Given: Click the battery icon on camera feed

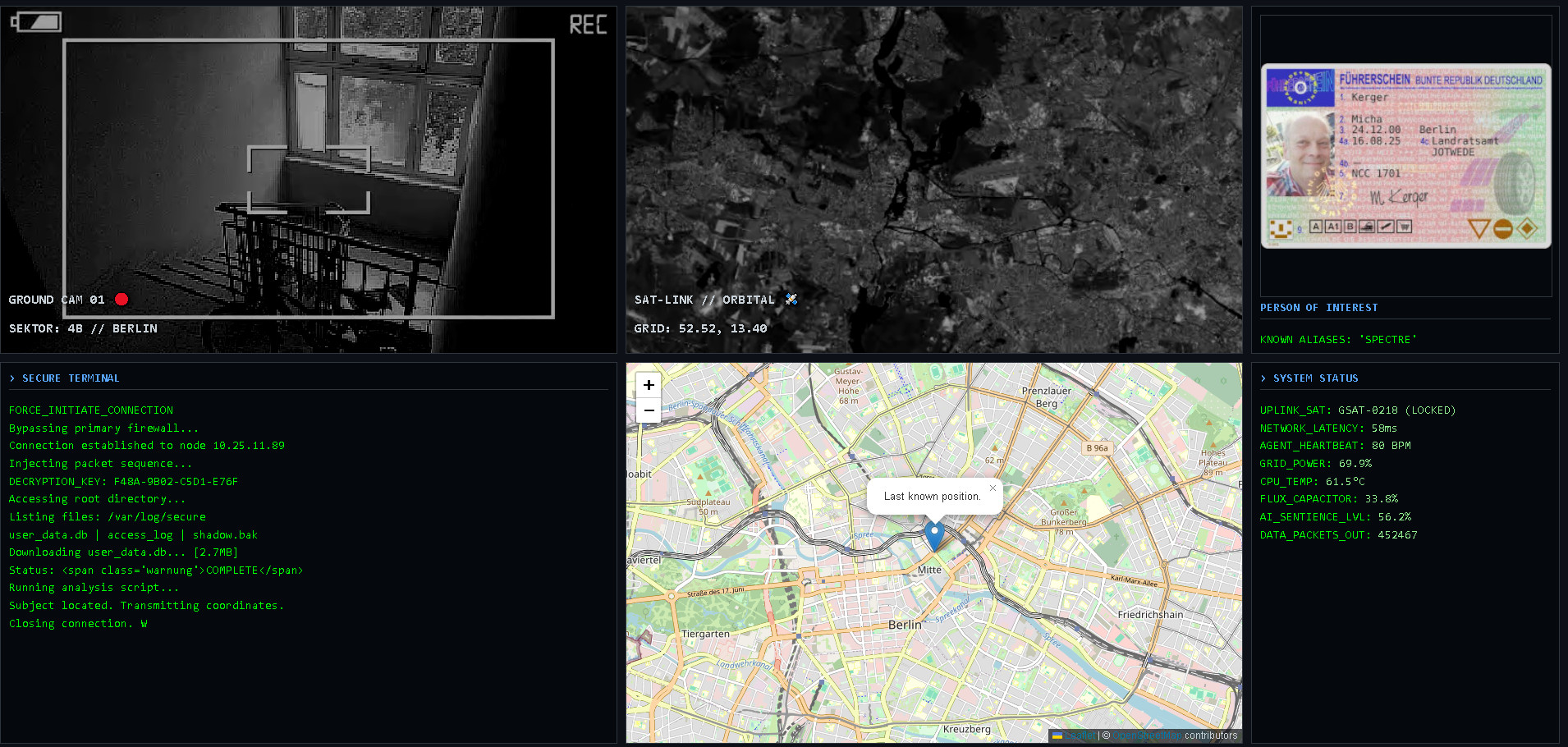Looking at the screenshot, I should tap(36, 22).
